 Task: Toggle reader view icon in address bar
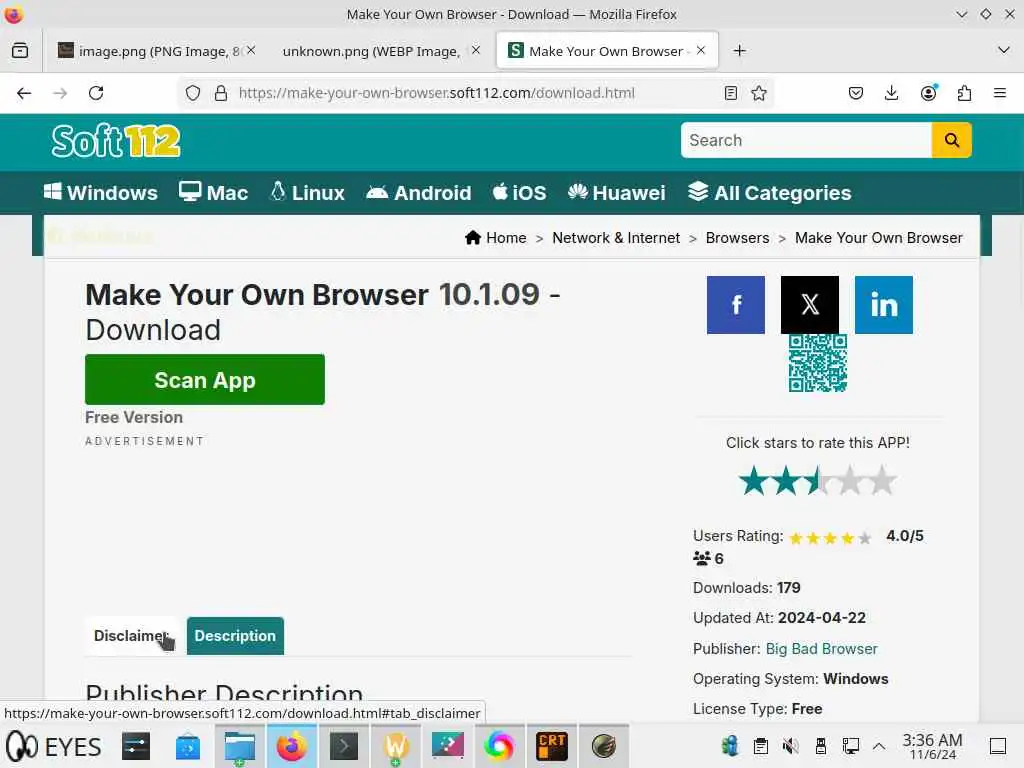click(731, 93)
